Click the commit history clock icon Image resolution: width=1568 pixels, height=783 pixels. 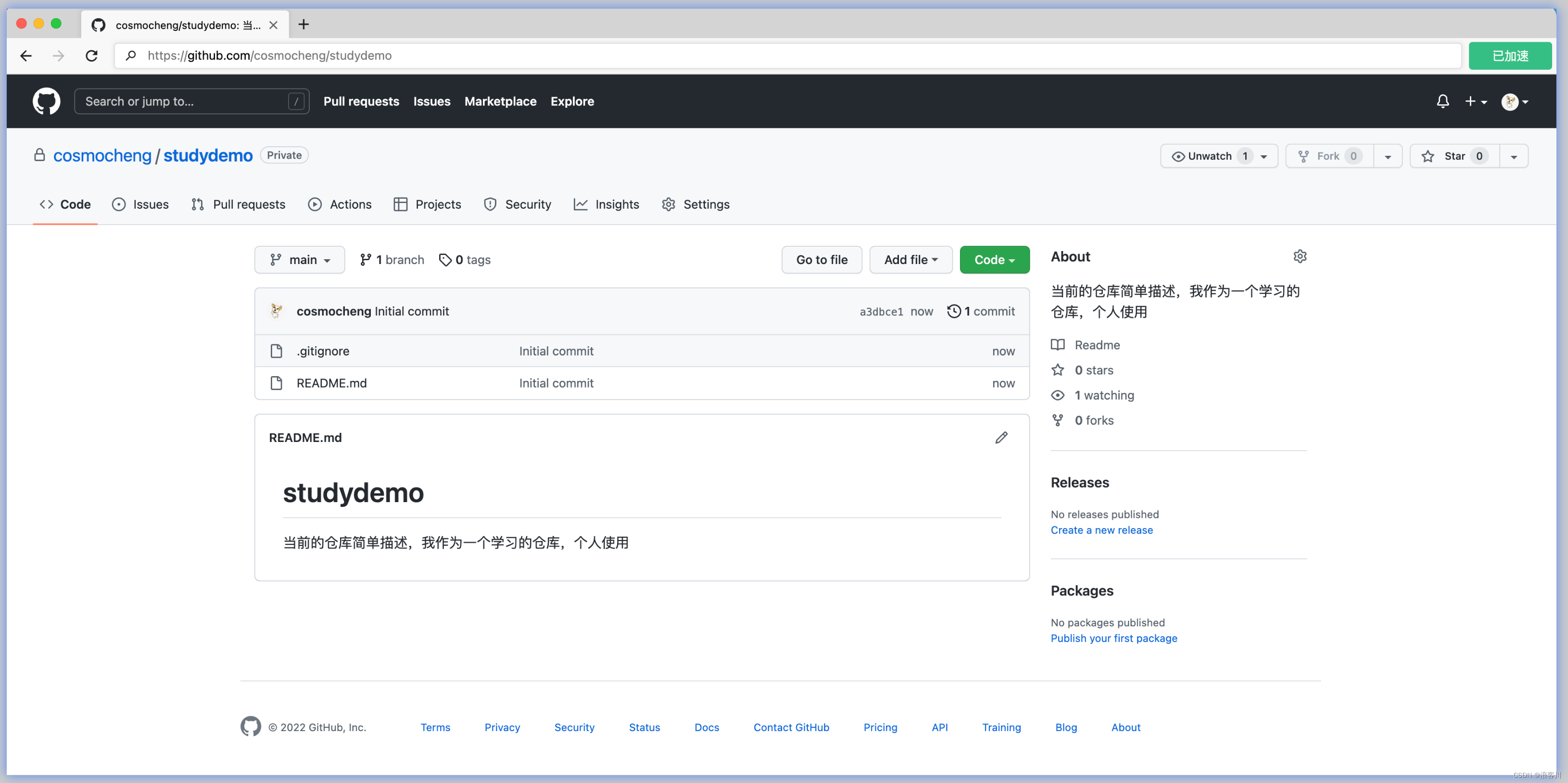(954, 311)
